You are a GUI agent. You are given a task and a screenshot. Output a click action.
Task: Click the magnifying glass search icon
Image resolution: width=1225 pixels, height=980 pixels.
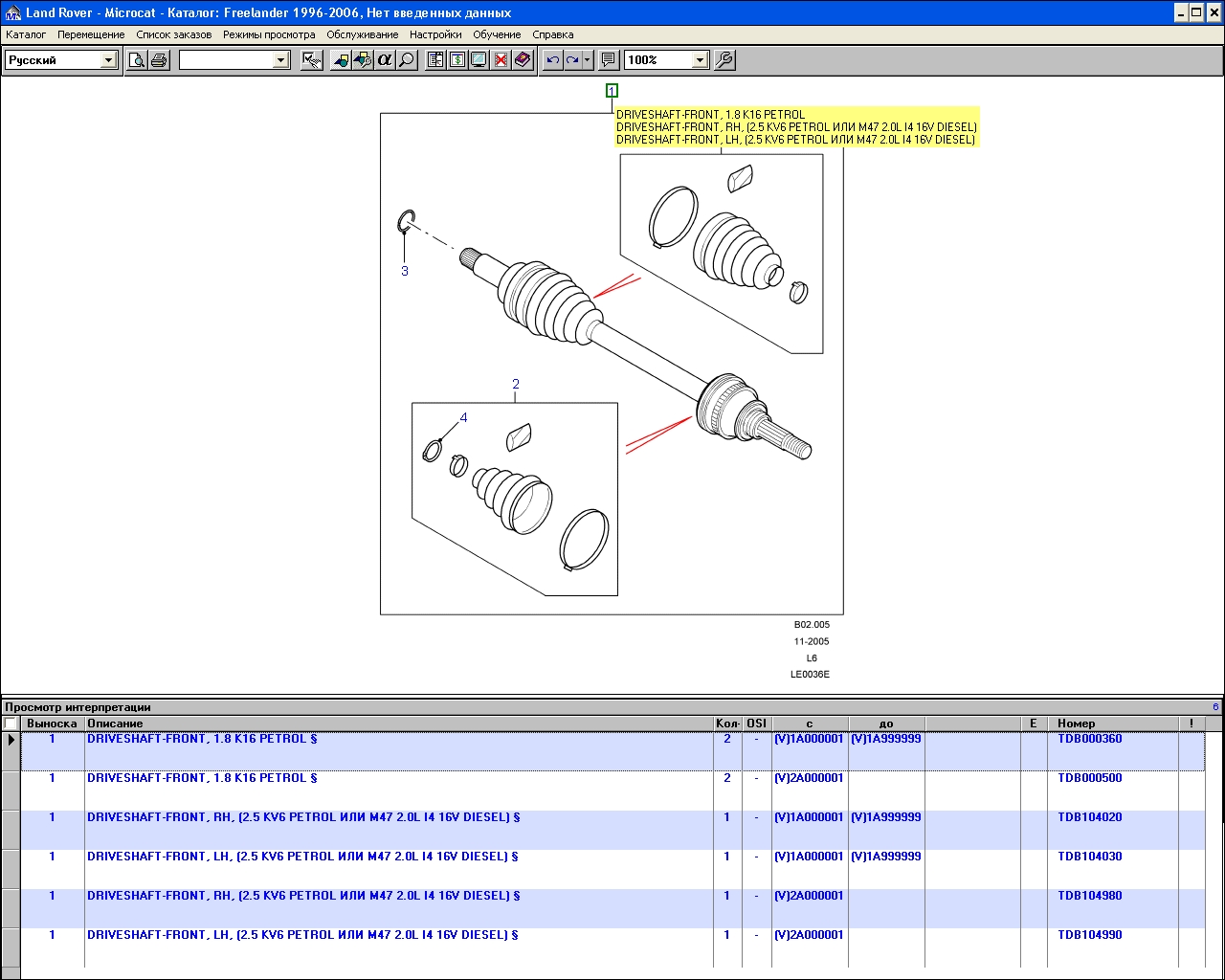[407, 60]
